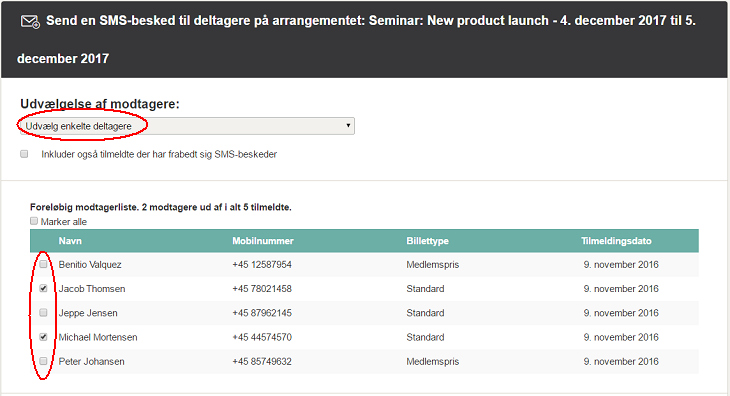Click the dropdown arrow of recipient selector
Viewport: 730px width, 396px height.
pyautogui.click(x=348, y=126)
